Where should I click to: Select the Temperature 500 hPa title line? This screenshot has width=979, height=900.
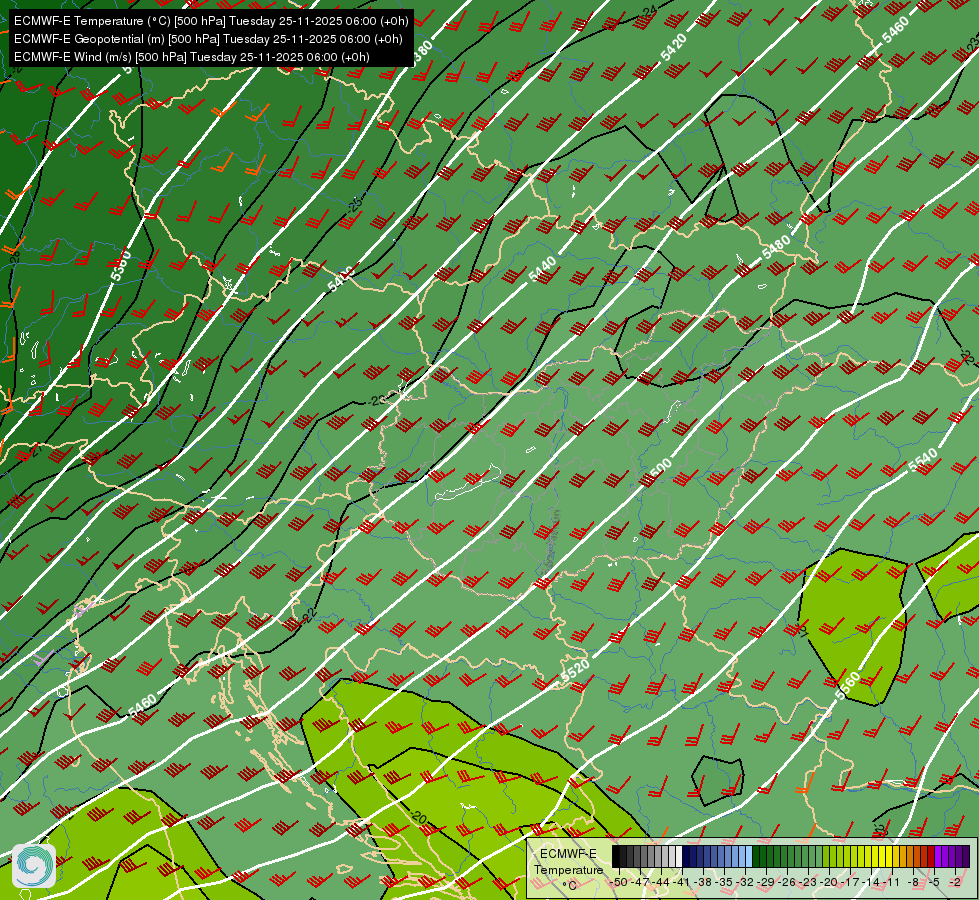click(211, 21)
